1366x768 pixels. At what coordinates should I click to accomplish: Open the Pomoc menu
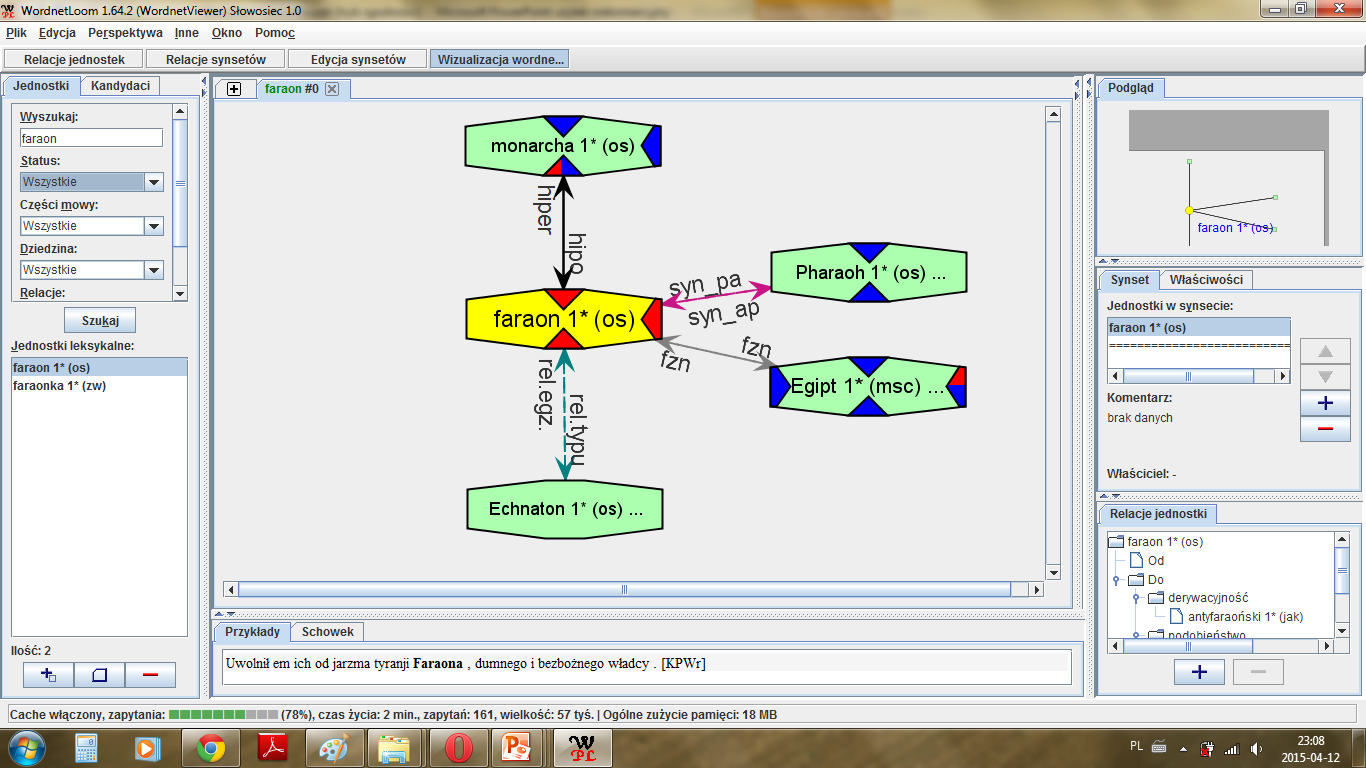pyautogui.click(x=275, y=33)
